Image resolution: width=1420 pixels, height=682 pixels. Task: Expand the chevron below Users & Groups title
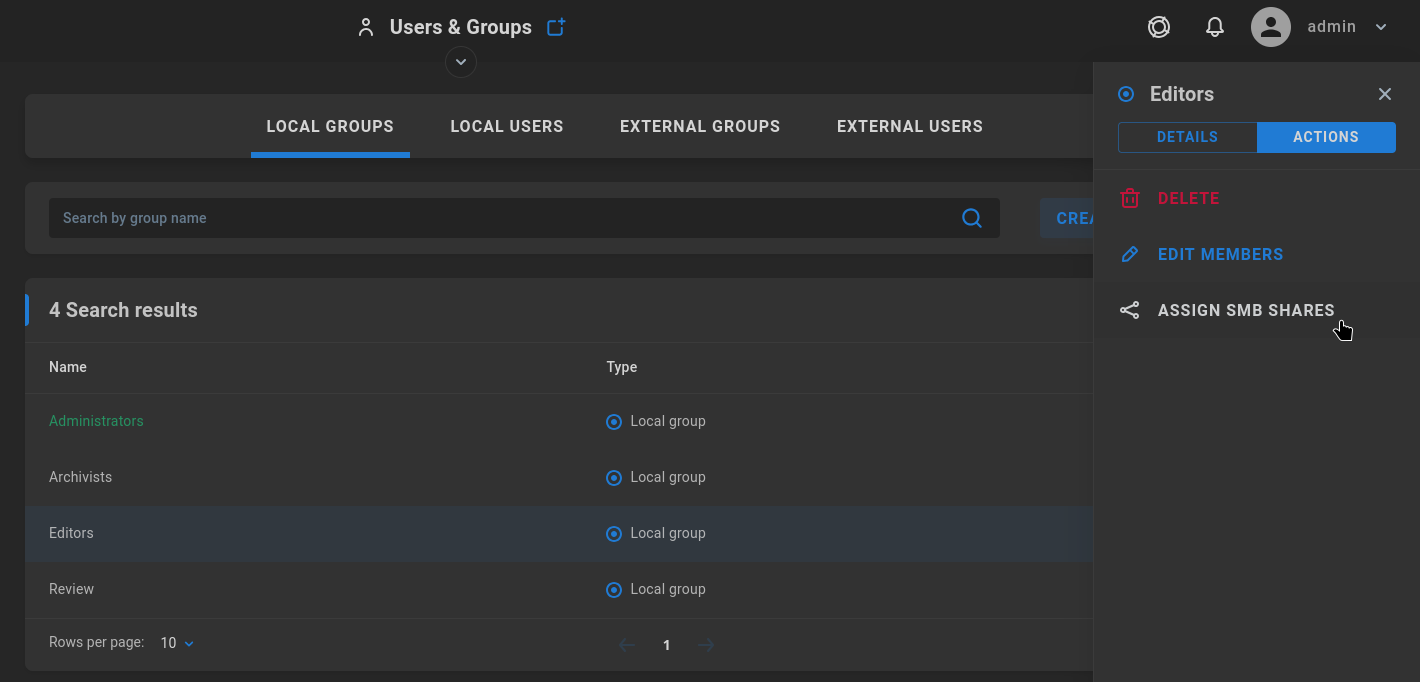[x=461, y=62]
